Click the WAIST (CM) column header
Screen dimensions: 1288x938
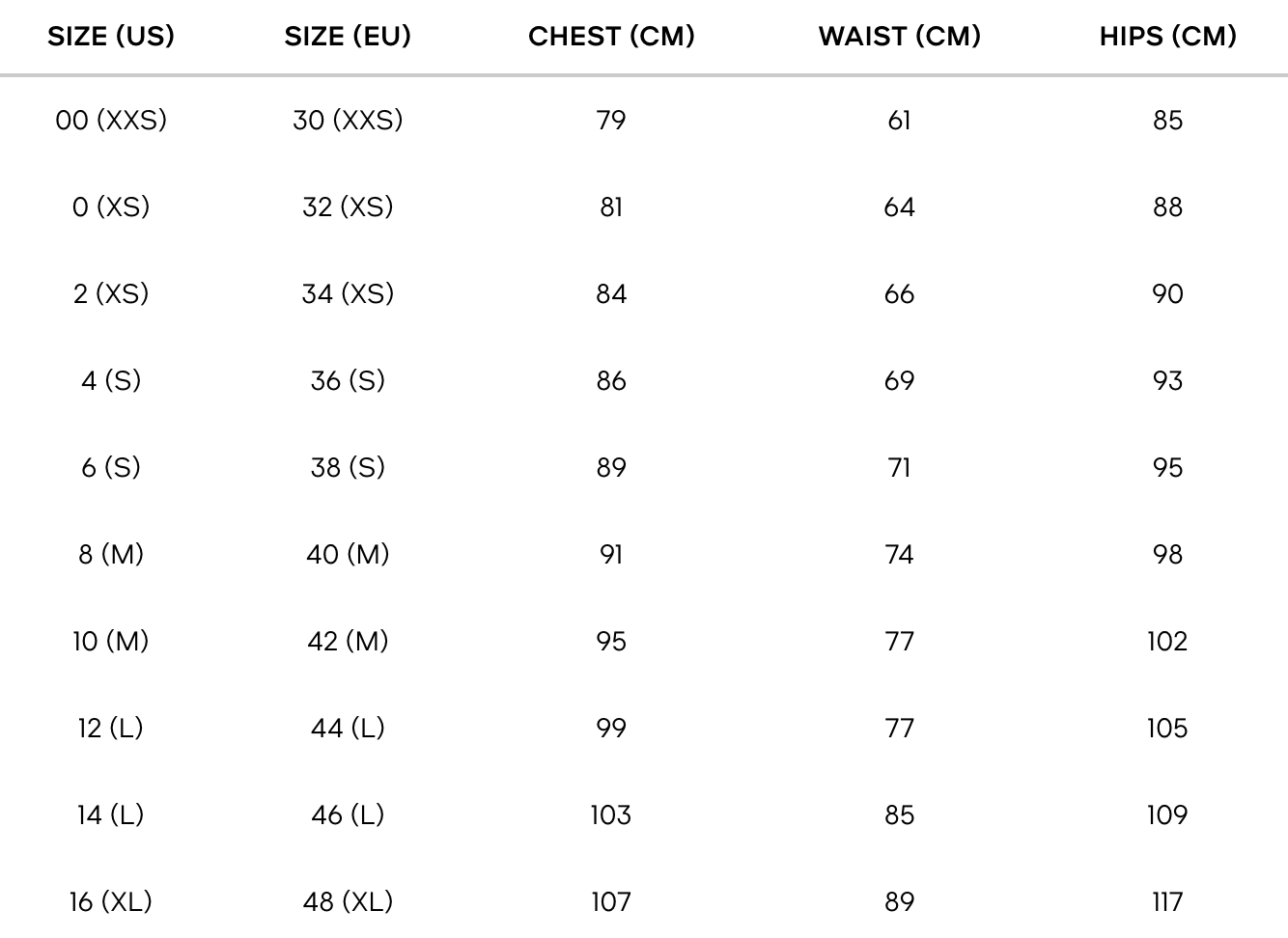899,37
